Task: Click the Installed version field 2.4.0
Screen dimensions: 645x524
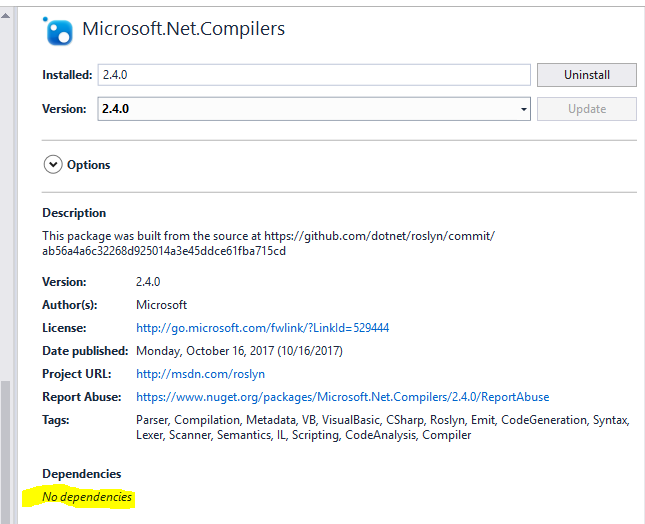Action: pos(314,75)
